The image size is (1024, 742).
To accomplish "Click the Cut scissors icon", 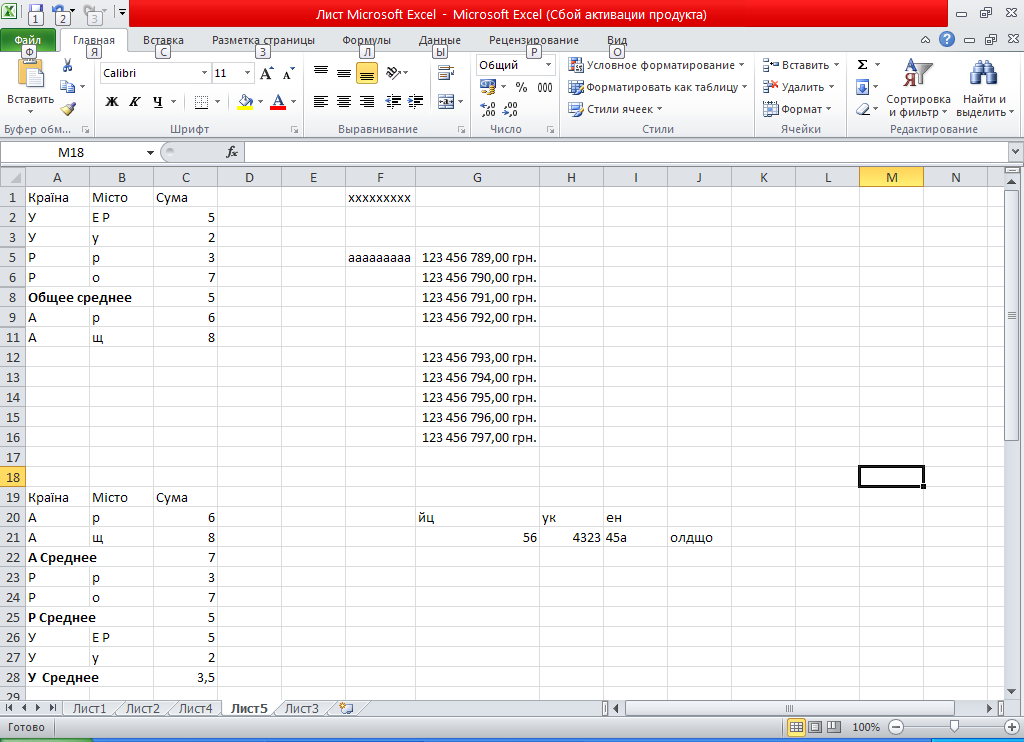I will (67, 65).
